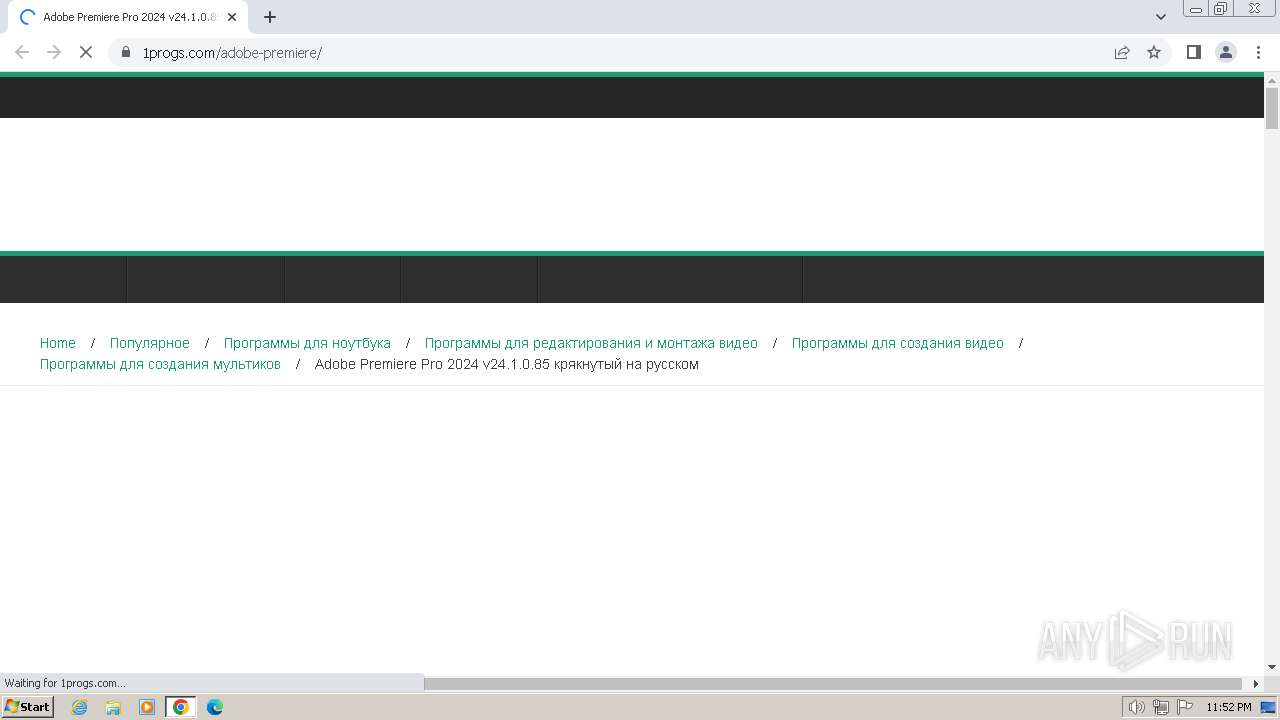Open Программы для редактирования и монтажа видео
The width and height of the screenshot is (1280, 720).
591,343
